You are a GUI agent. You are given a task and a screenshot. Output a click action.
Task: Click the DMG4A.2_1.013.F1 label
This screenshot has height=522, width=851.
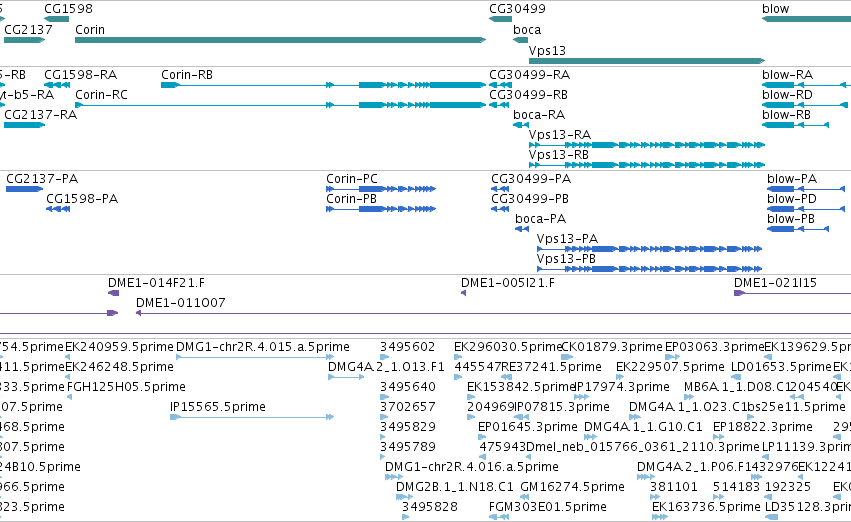386,367
